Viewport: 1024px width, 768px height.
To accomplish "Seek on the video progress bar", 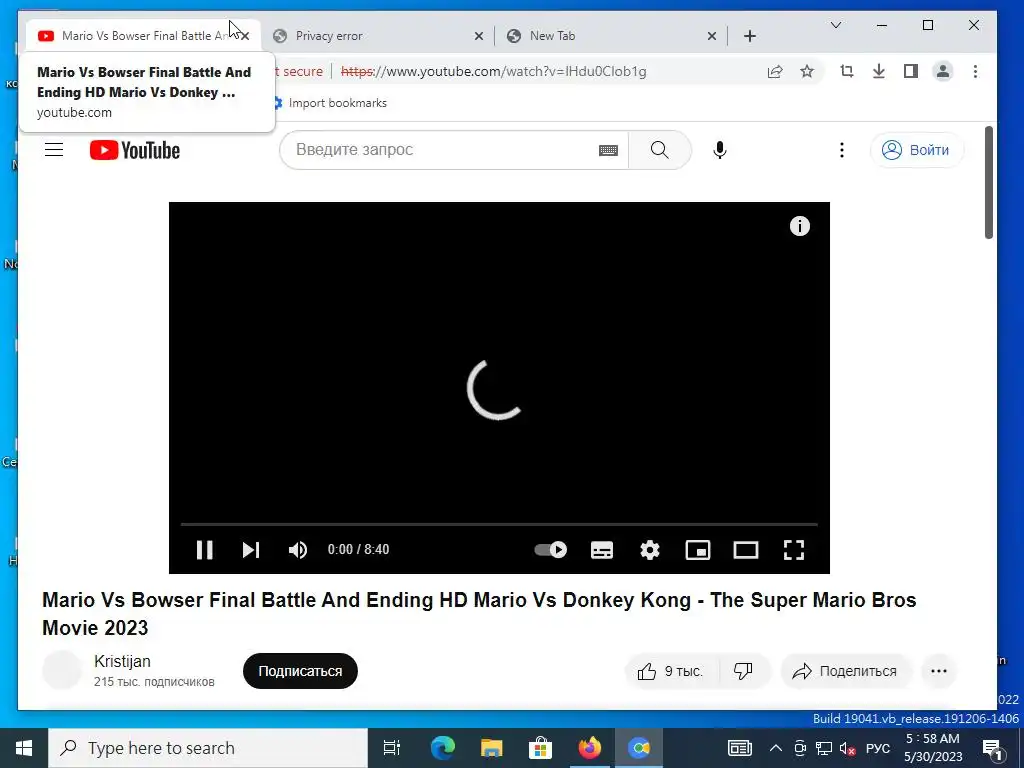I will click(x=499, y=524).
